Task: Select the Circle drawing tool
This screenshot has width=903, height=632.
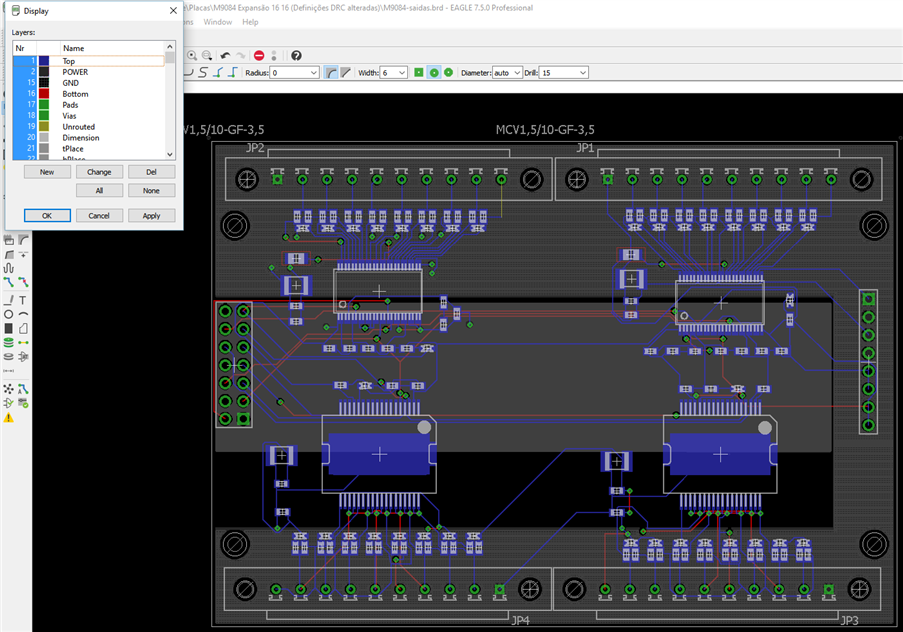Action: [9, 314]
